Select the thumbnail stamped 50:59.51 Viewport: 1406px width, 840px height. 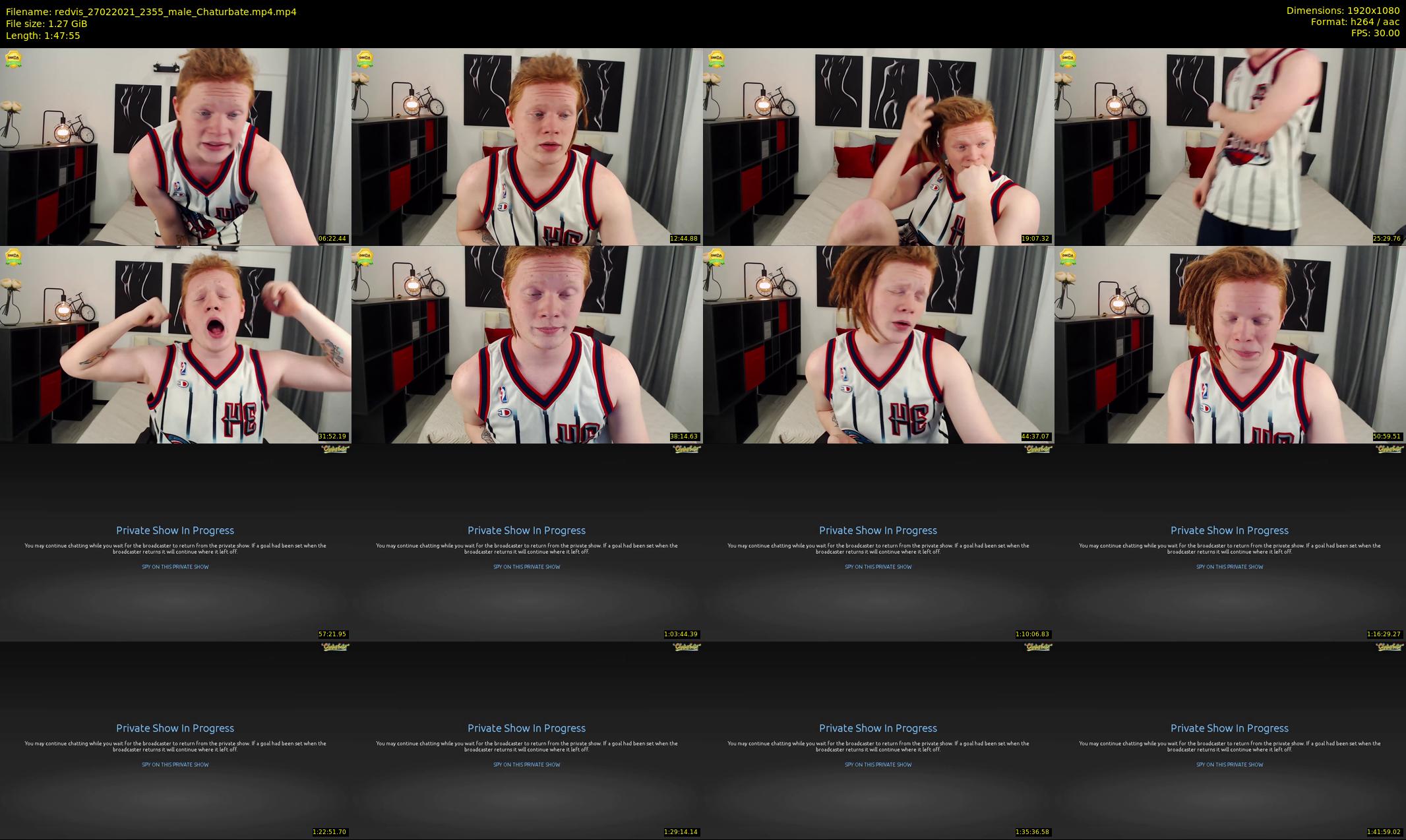coord(1230,344)
